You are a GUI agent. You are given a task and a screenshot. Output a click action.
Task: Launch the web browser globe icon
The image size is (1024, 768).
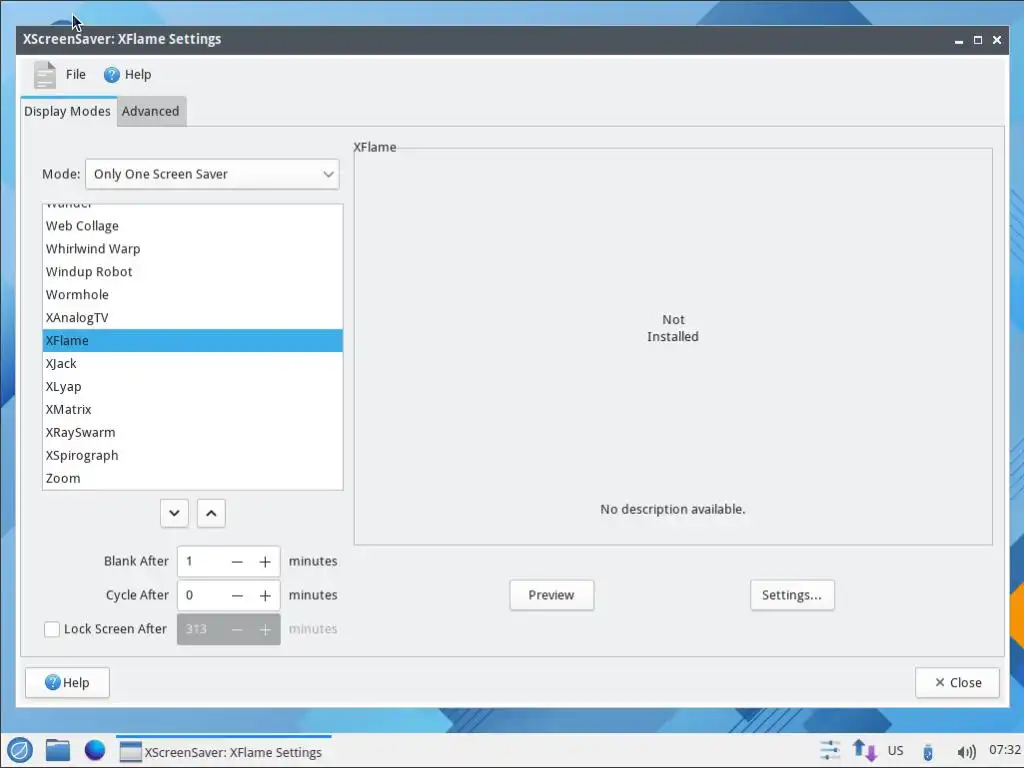95,750
